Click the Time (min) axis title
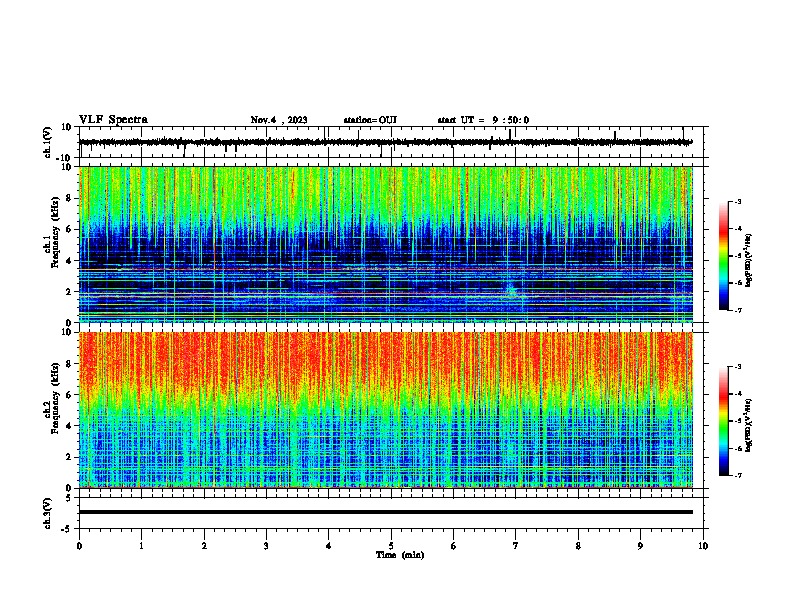Image resolution: width=792 pixels, height=612 pixels. [400, 555]
